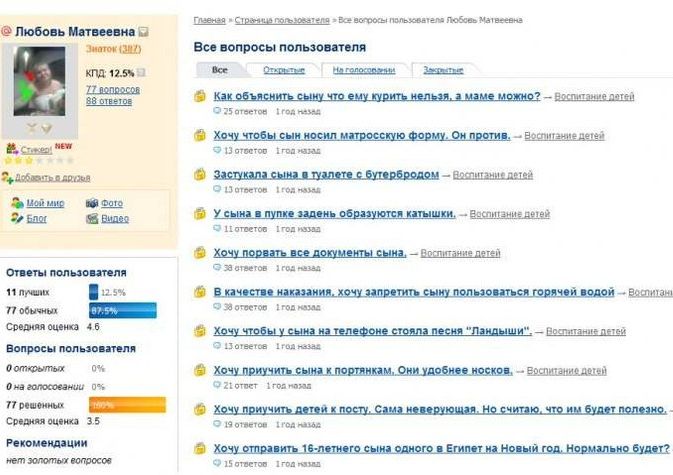The width and height of the screenshot is (673, 475).
Task: Open the Фото link icon
Action: (92, 203)
